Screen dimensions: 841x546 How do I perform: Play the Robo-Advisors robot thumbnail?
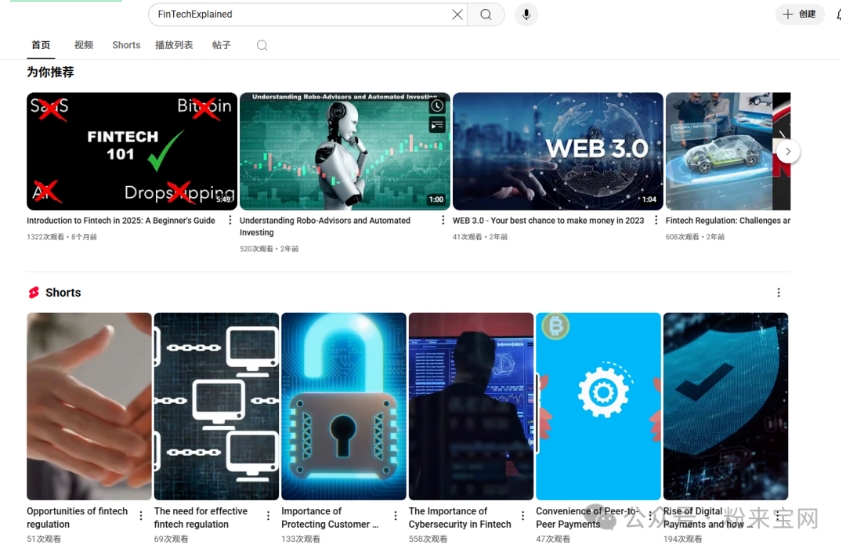pos(345,151)
